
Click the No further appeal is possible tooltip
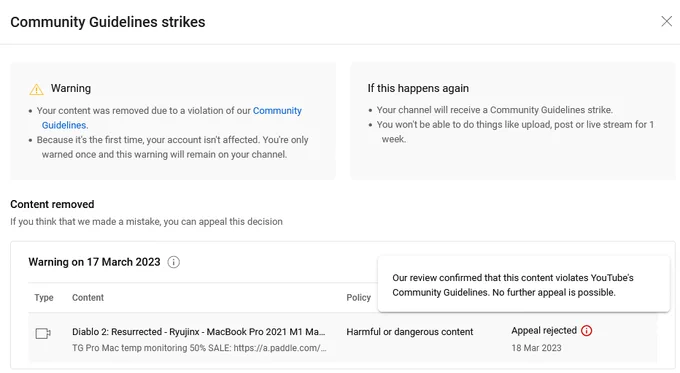pyautogui.click(x=523, y=285)
